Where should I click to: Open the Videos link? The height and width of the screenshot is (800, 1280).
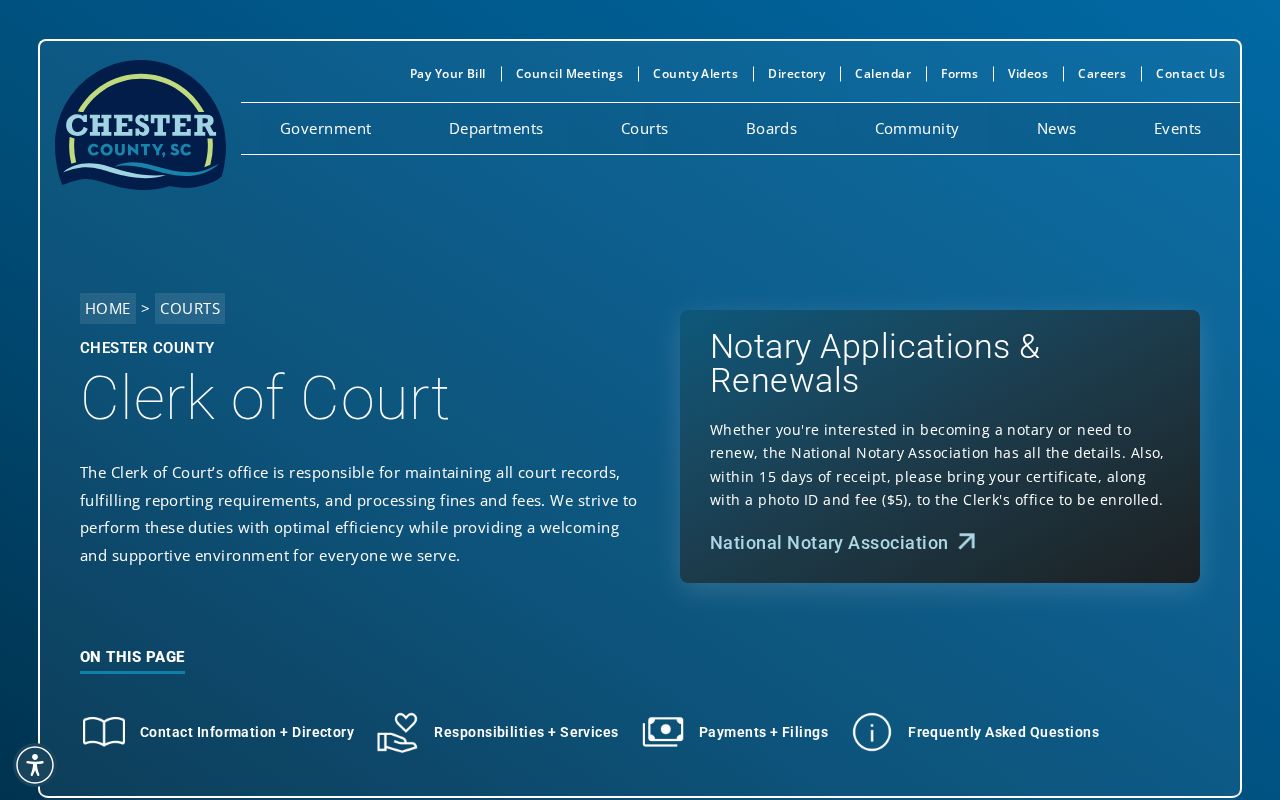pyautogui.click(x=1028, y=74)
